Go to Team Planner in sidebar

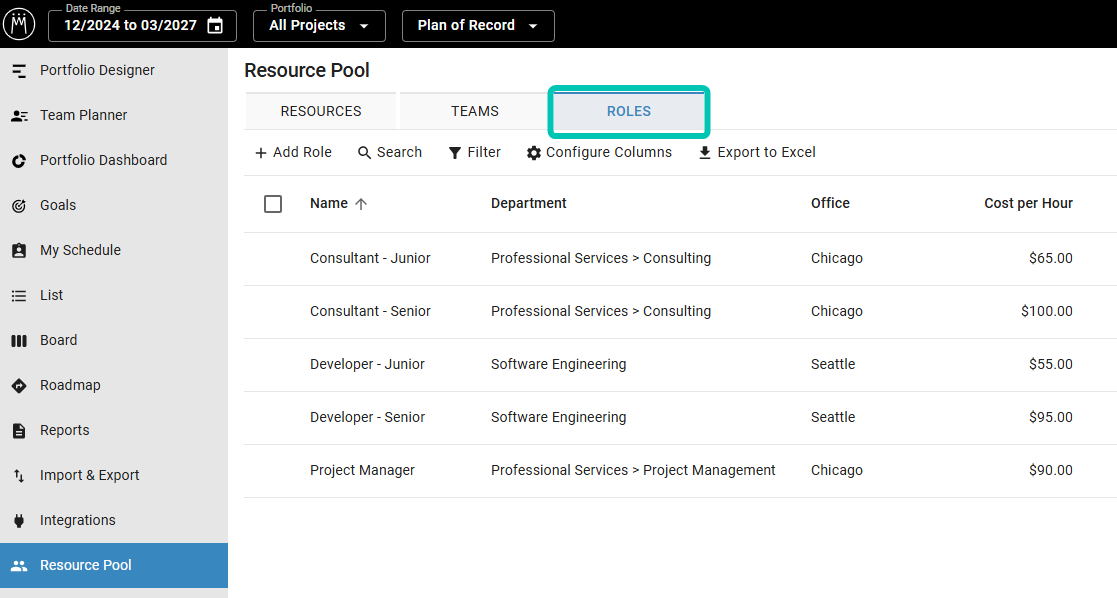click(83, 115)
